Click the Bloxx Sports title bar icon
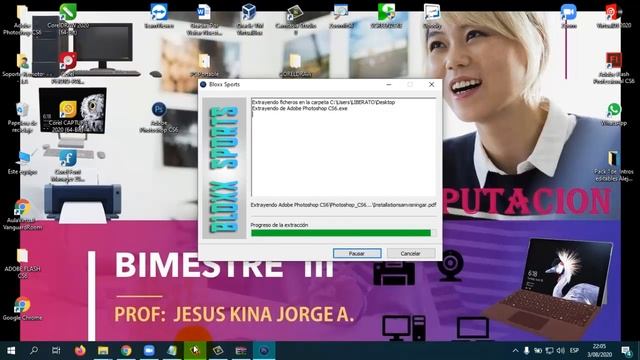Screen dimensions: 640x360 point(203,84)
